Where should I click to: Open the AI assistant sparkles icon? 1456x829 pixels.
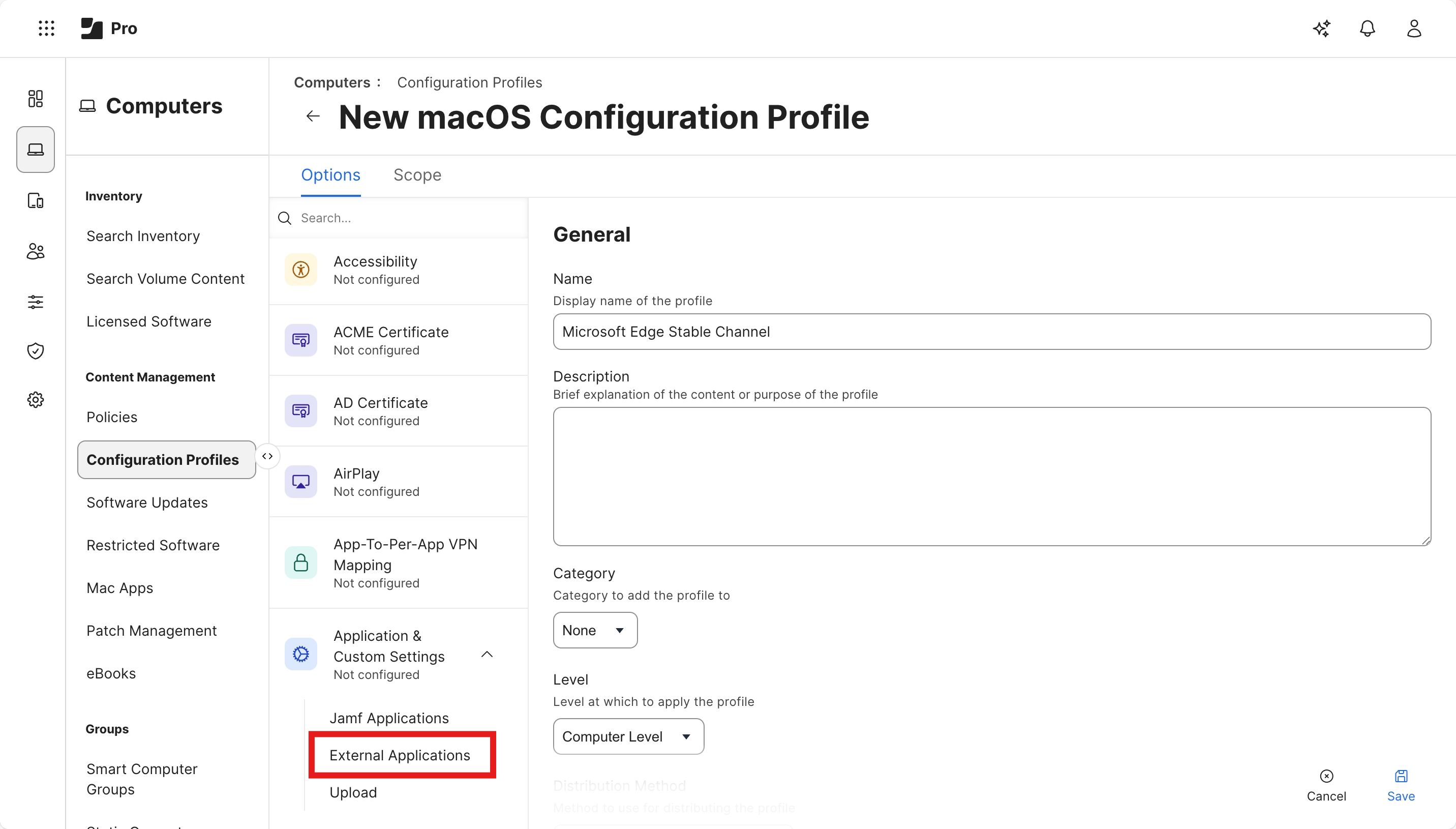(x=1321, y=28)
